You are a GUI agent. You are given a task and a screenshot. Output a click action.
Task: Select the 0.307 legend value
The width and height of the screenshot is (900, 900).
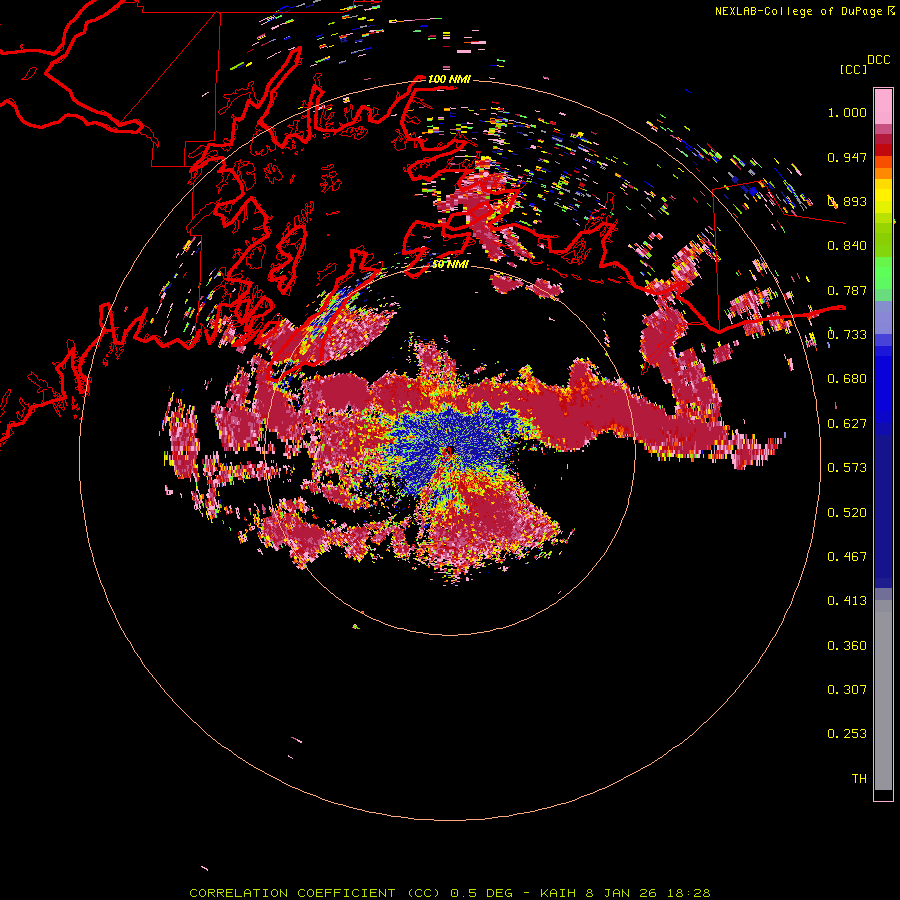coord(847,690)
